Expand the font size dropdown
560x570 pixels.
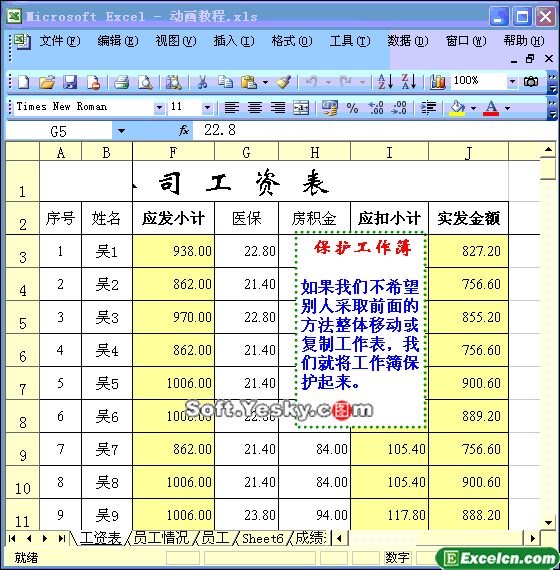tap(207, 107)
